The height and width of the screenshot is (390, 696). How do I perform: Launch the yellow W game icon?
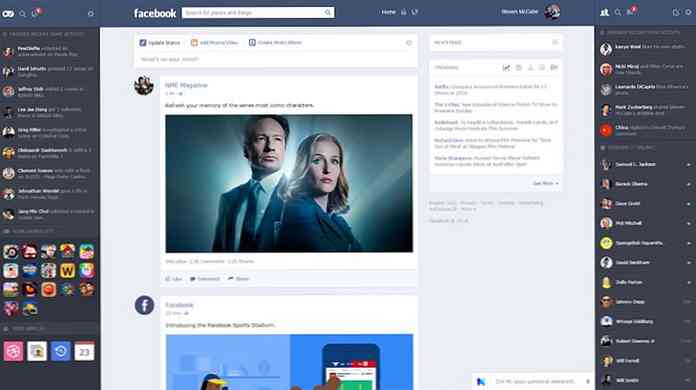67,271
